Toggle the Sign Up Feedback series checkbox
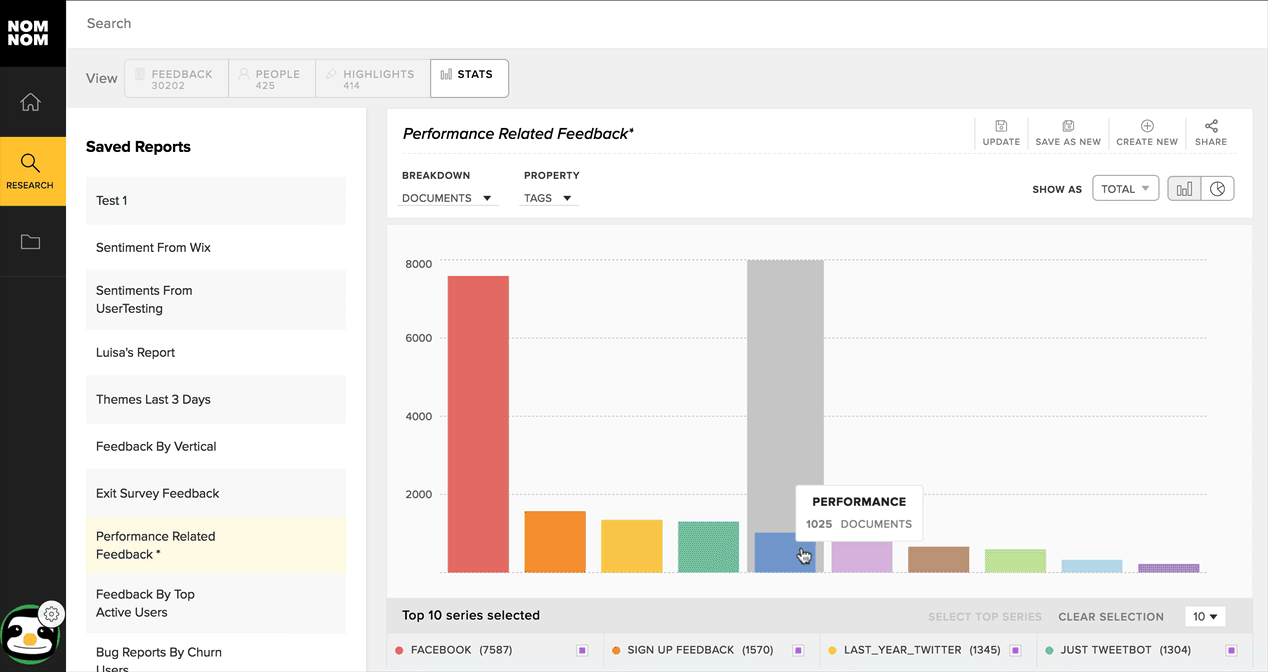 click(798, 650)
